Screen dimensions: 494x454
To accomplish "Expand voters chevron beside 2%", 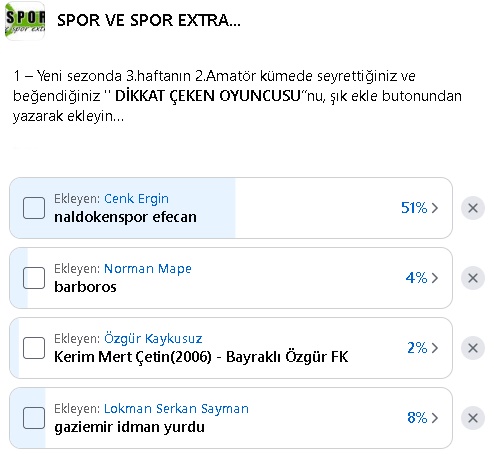I will click(435, 348).
